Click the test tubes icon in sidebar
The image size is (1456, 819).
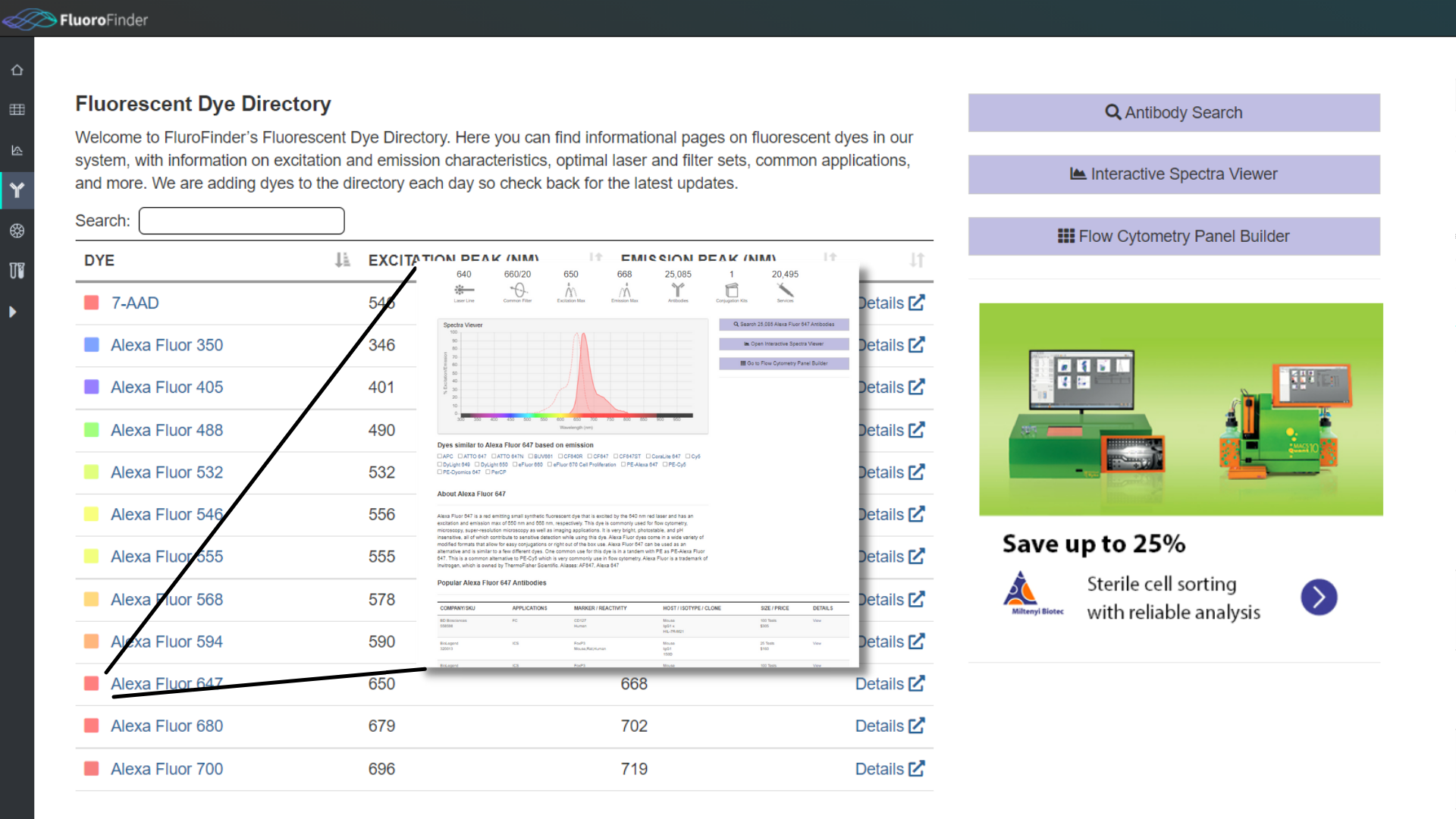tap(17, 271)
